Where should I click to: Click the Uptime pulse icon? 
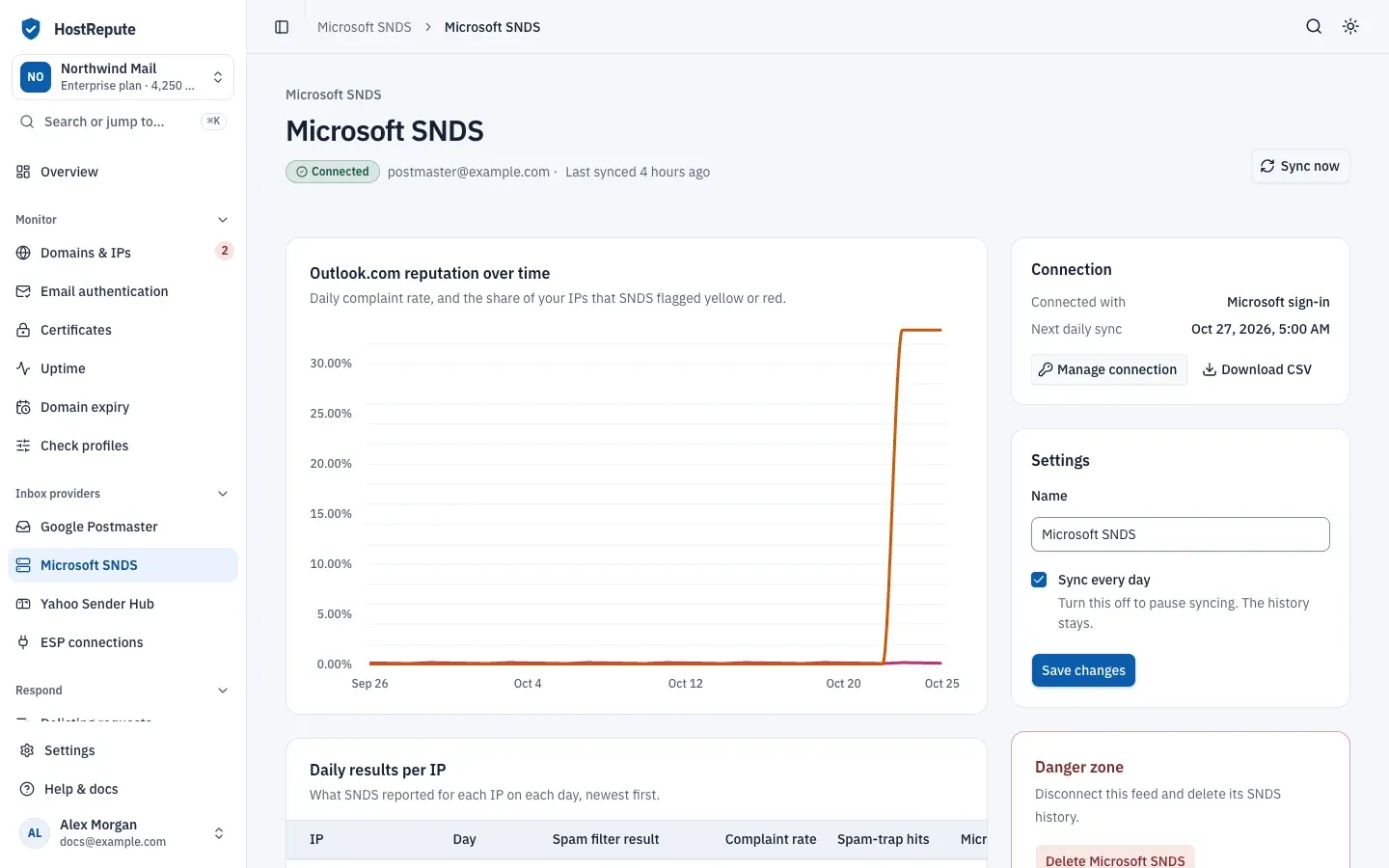tap(23, 368)
